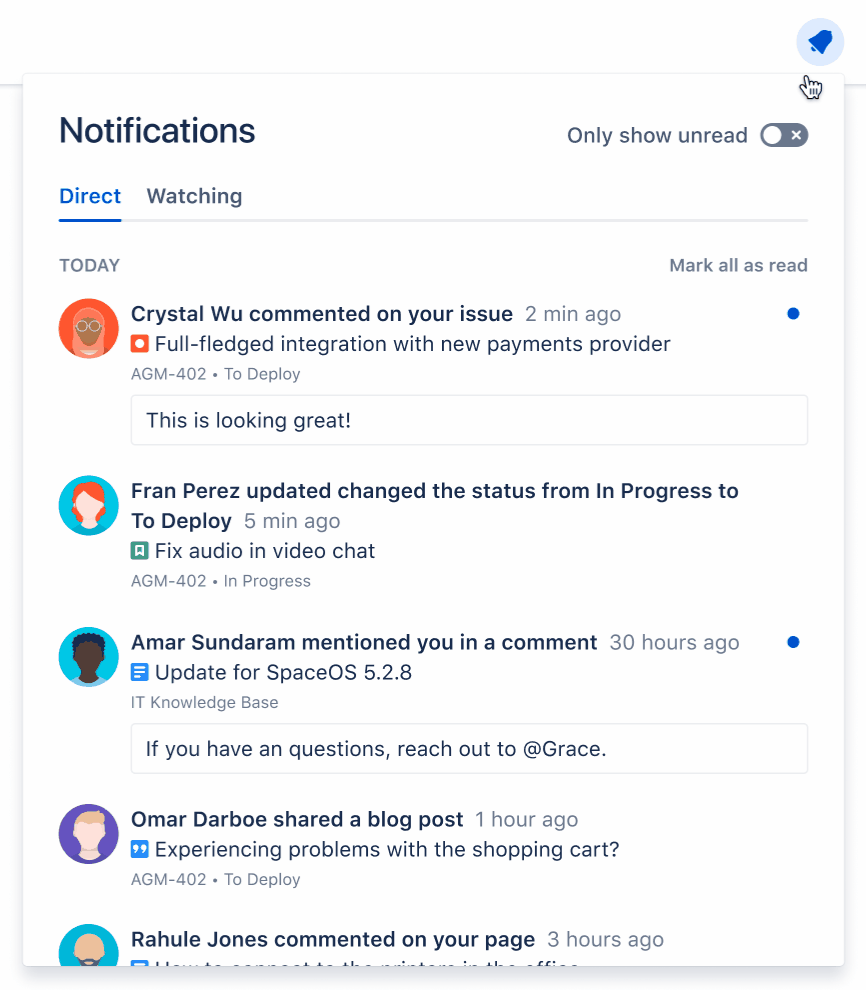Screen dimensions: 866x990
Task: Click Rahule Jones's avatar
Action: 89,946
